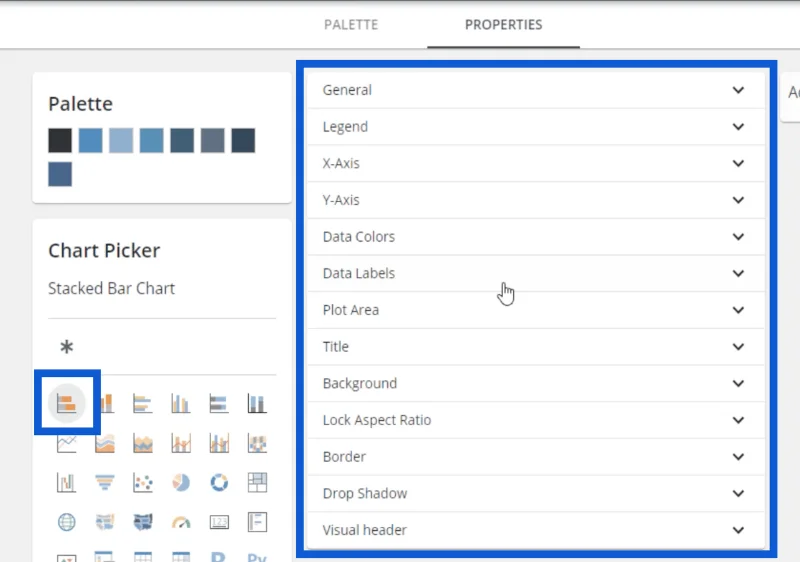Viewport: 800px width, 562px height.
Task: Click the asterisk all-visuals icon
Action: point(66,347)
